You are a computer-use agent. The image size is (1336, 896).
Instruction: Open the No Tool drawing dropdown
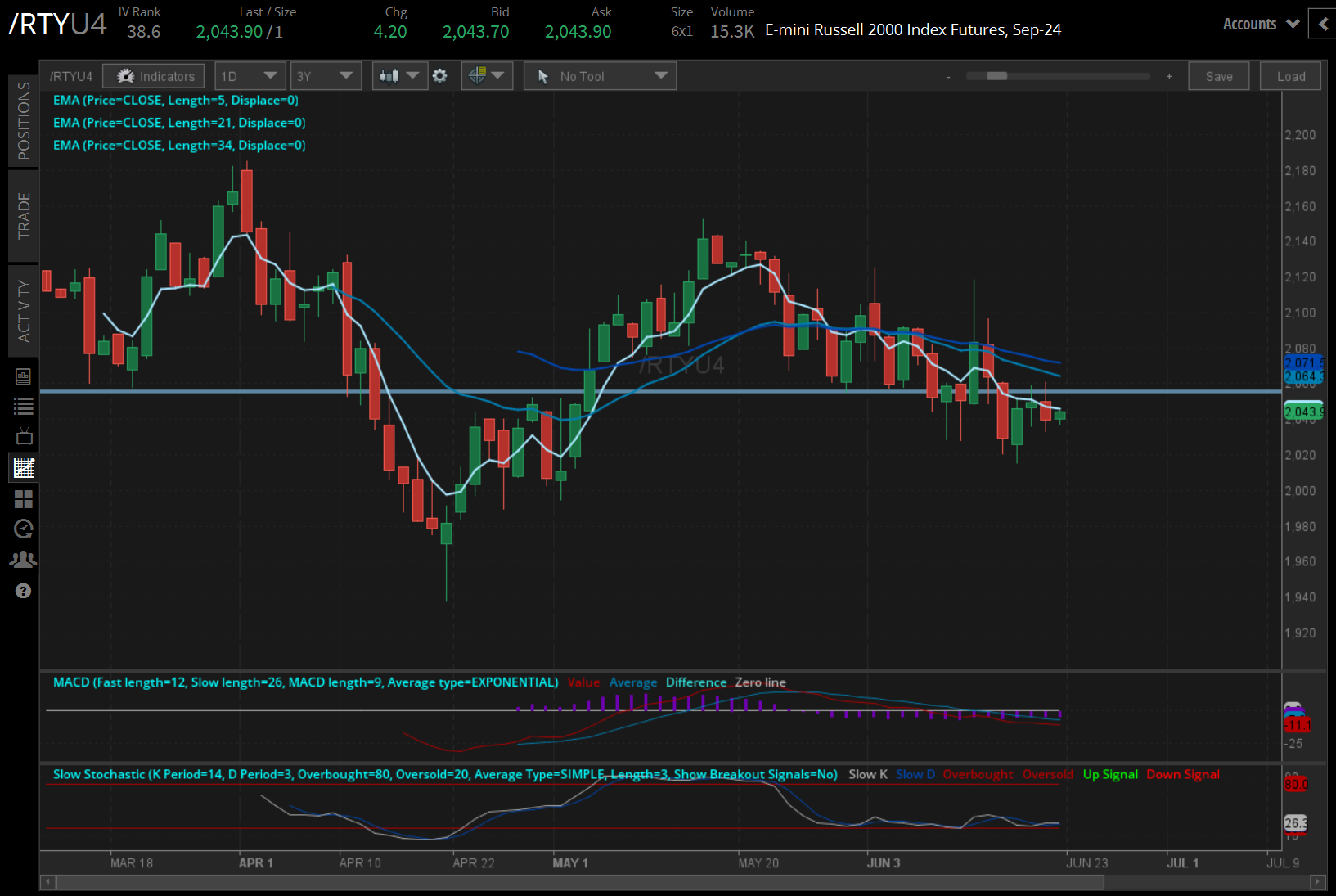point(600,76)
